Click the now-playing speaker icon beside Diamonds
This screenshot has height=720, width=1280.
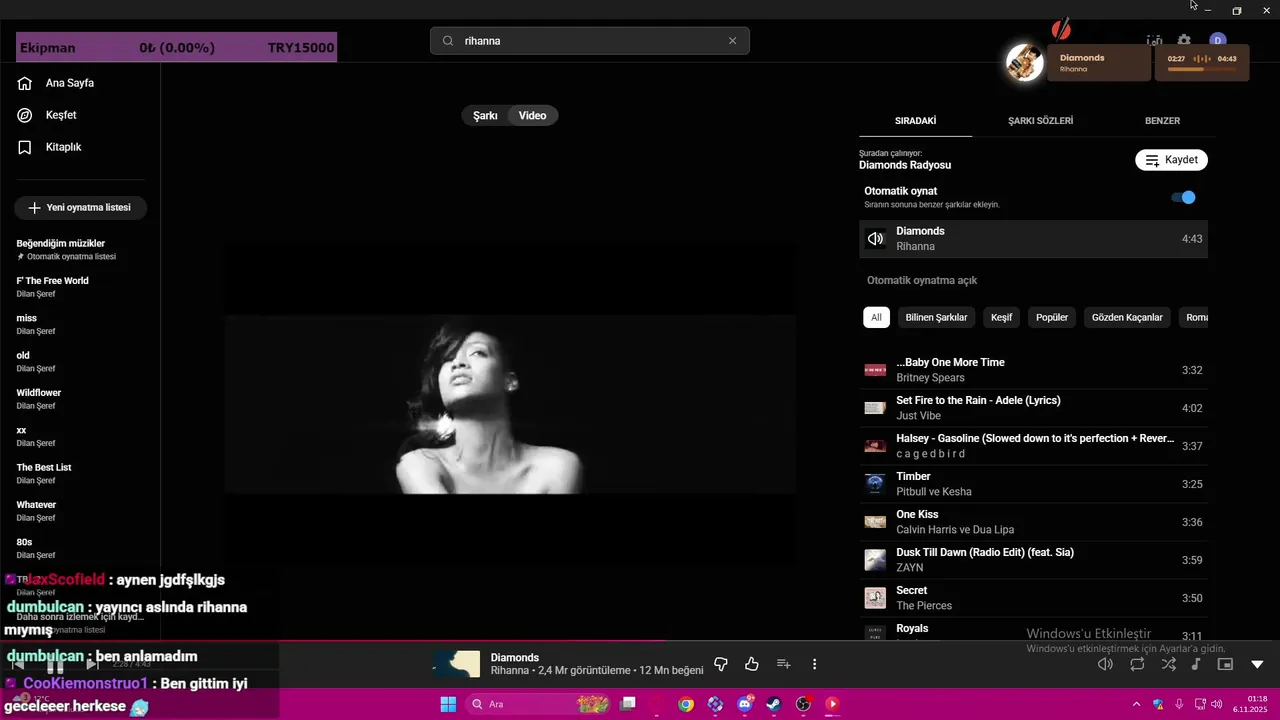click(875, 239)
